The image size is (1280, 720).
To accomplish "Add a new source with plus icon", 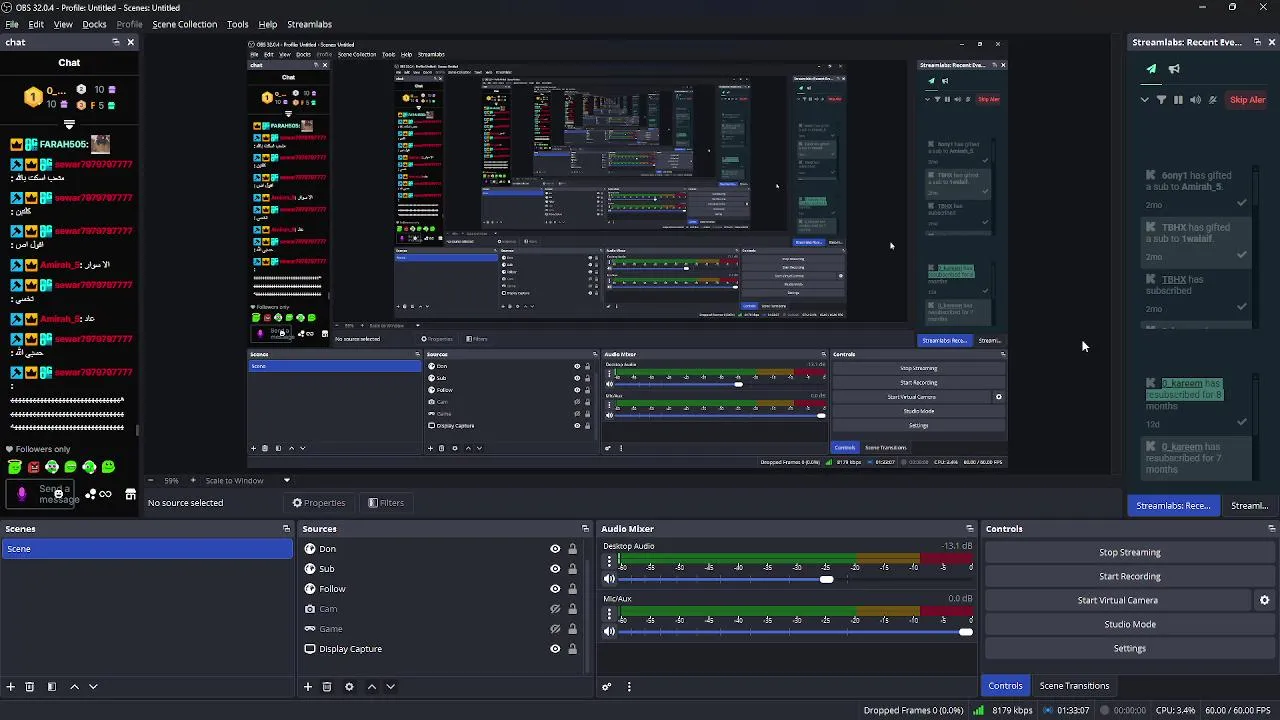I will pos(308,687).
